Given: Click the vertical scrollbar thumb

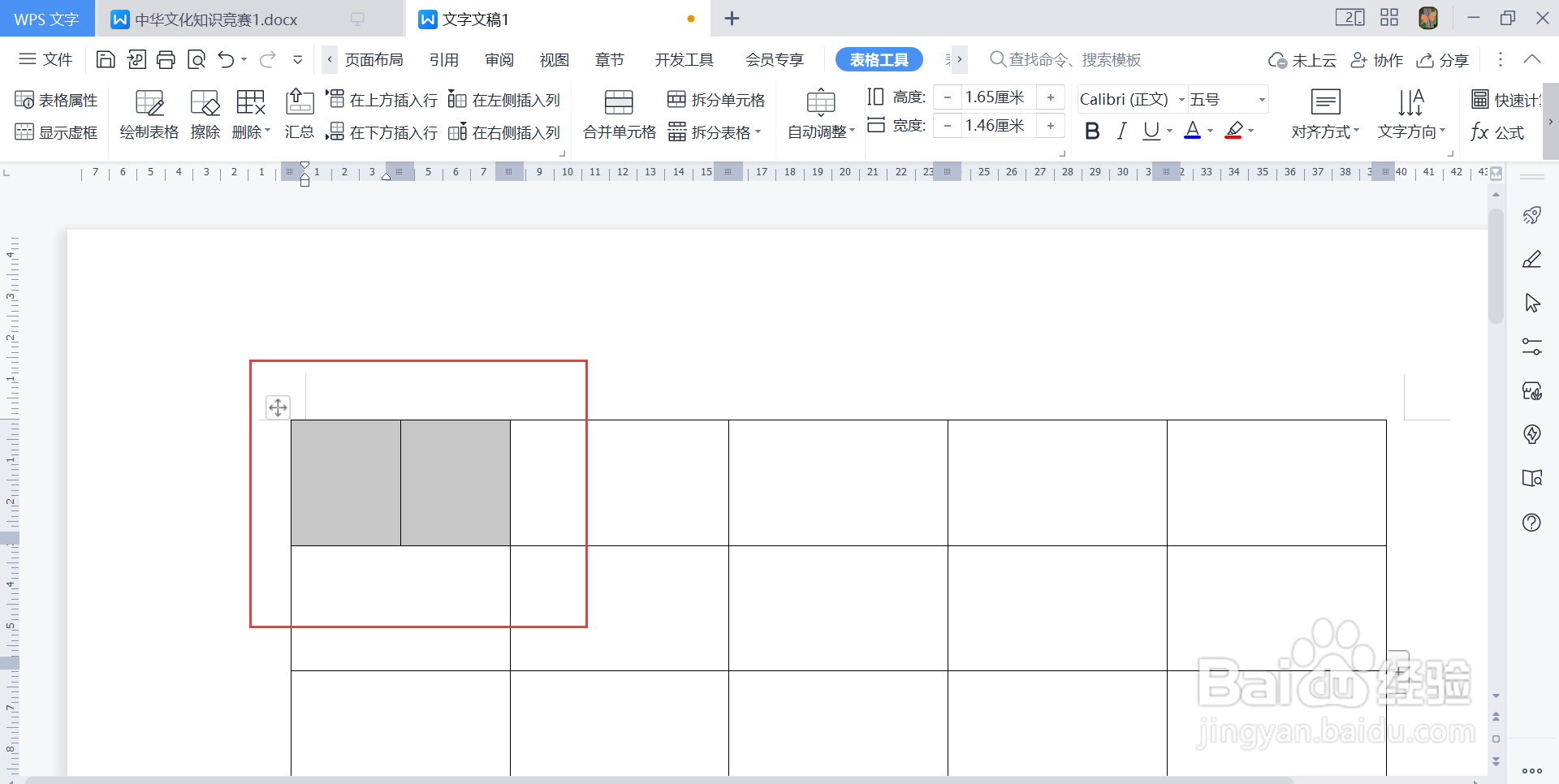Looking at the screenshot, I should tap(1496, 266).
